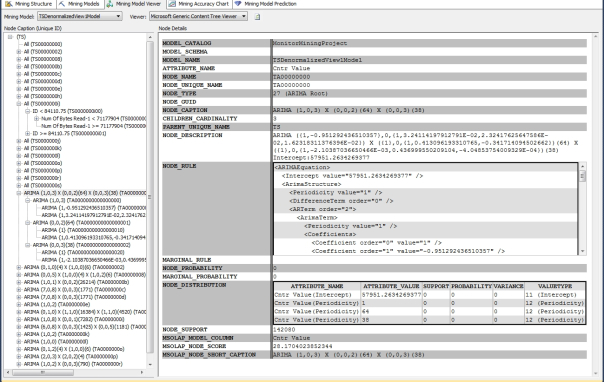Click the ATTRIBUTE_VALUE column header
The image size is (604, 382).
pyautogui.click(x=391, y=286)
